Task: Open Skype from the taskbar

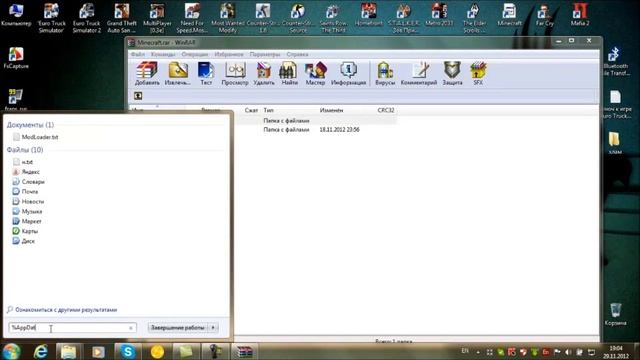Action: click(127, 351)
